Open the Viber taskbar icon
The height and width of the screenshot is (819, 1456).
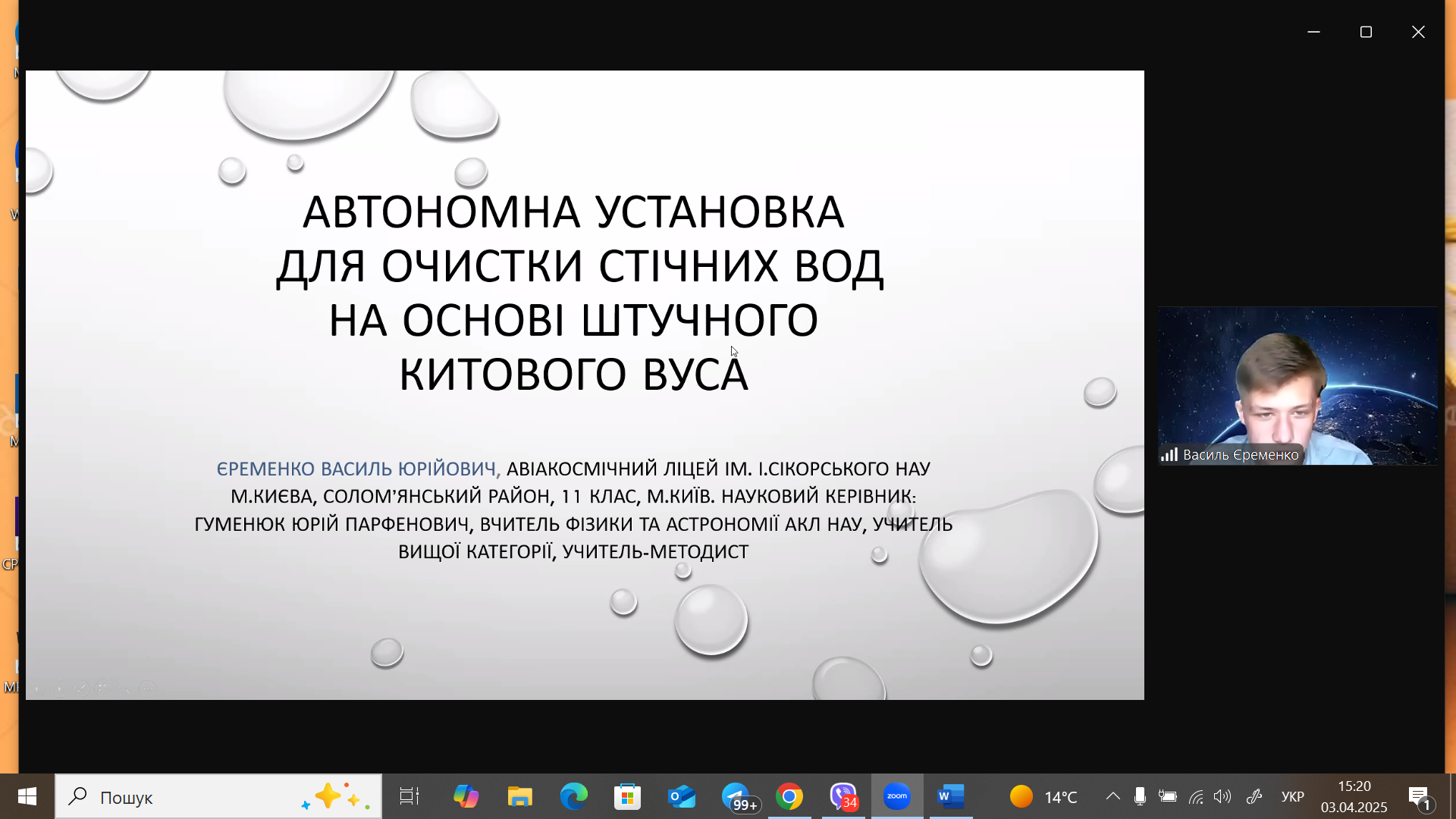click(843, 796)
